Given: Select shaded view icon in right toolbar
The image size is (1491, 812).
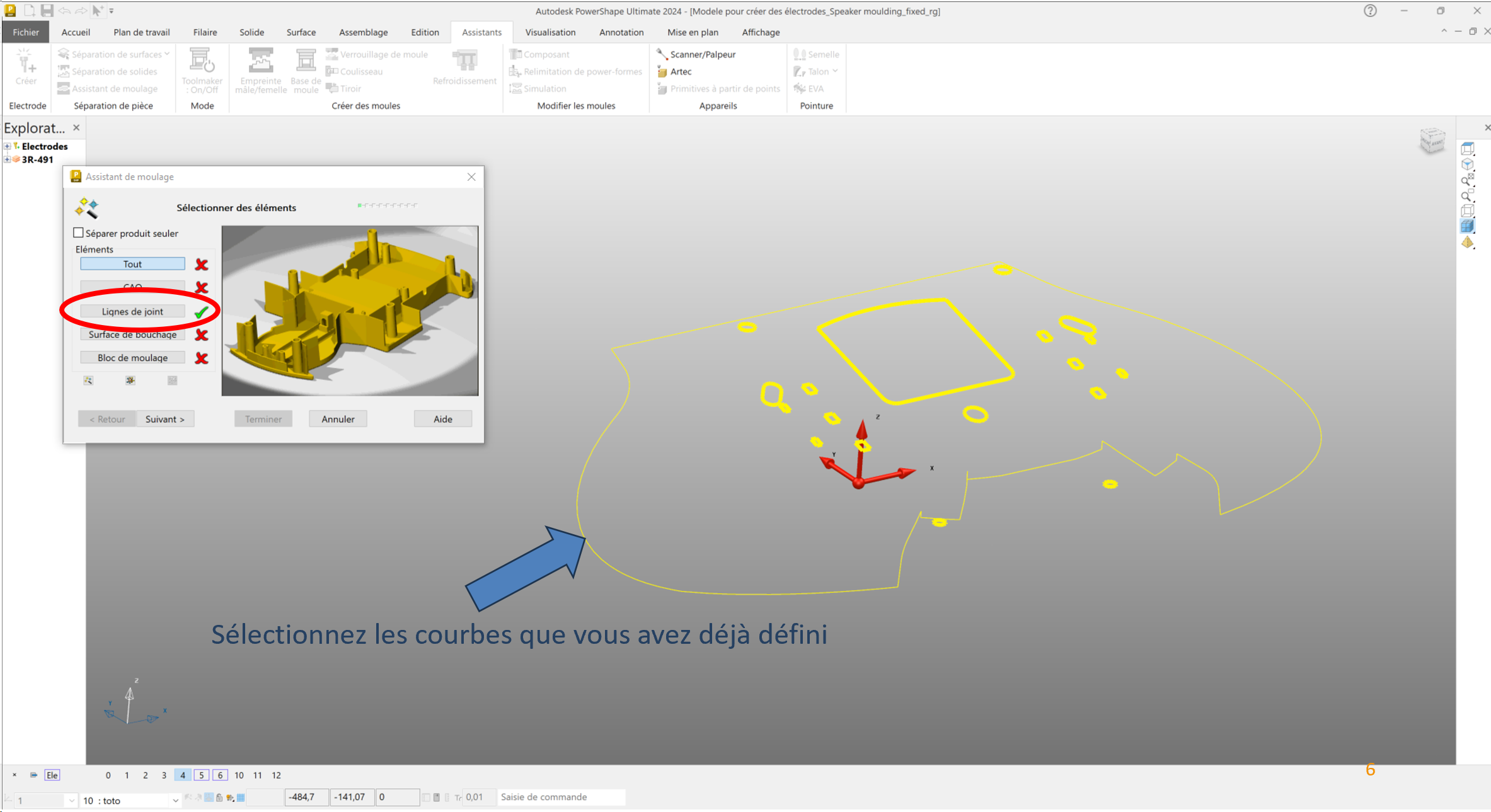Looking at the screenshot, I should coord(1468,226).
